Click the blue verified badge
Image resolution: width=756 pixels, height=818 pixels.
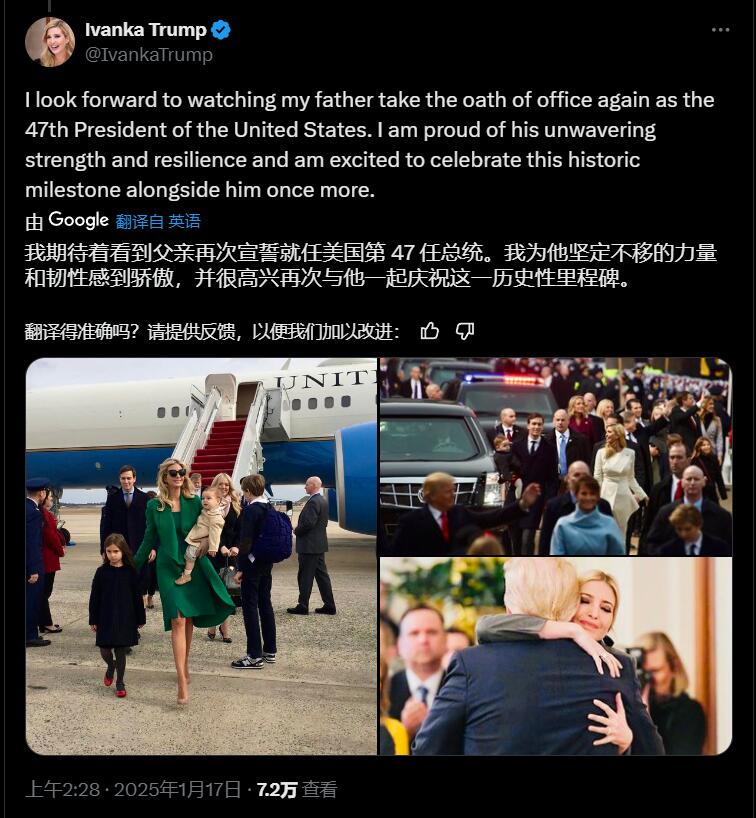pyautogui.click(x=221, y=30)
